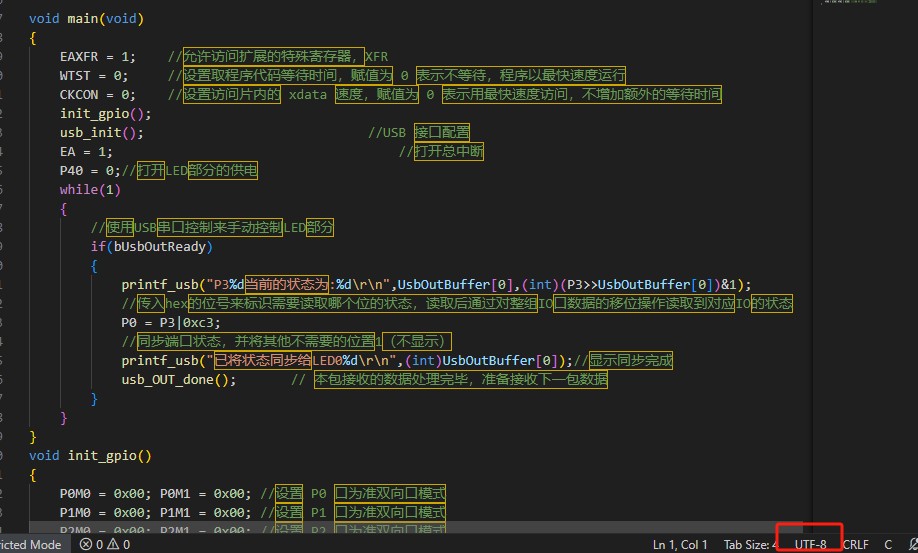Viewport: 918px width, 553px height.
Task: Click the 'if(bUsbOutReady)' condition
Action: (x=152, y=246)
